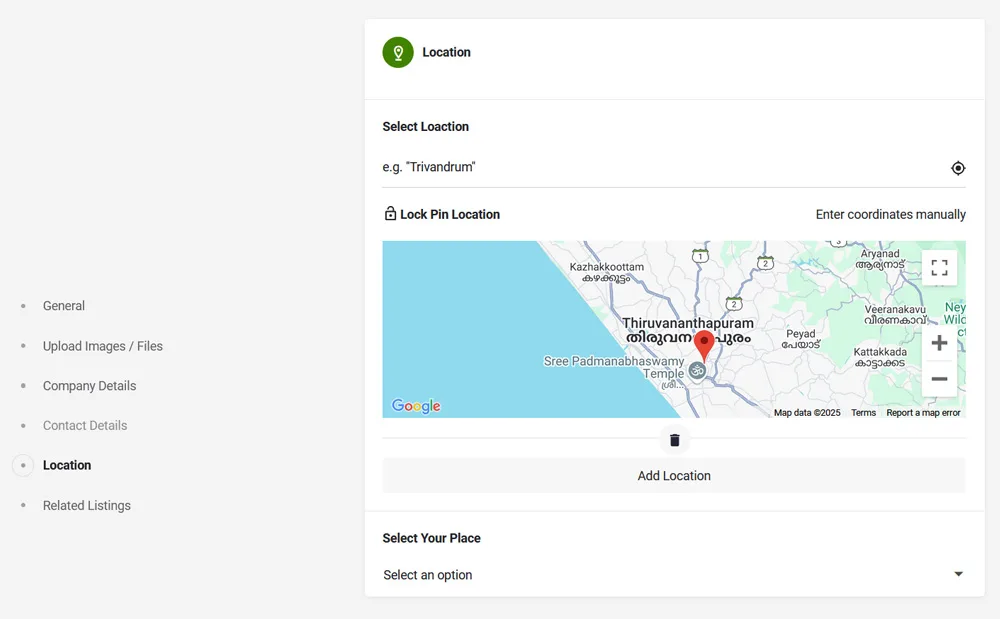This screenshot has height=619, width=1000.
Task: Enter map fullscreen view
Action: point(939,268)
